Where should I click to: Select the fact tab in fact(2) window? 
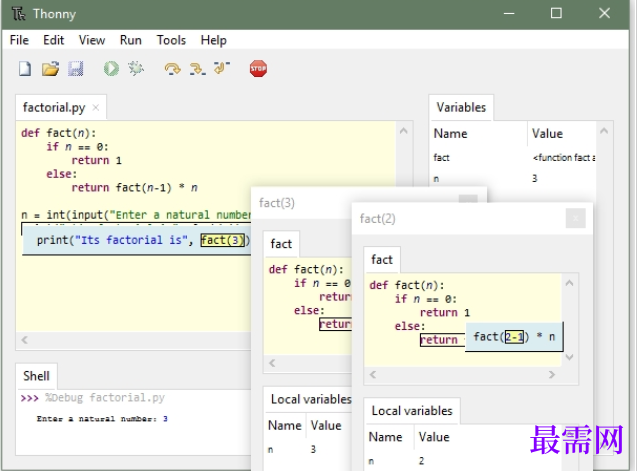point(382,260)
